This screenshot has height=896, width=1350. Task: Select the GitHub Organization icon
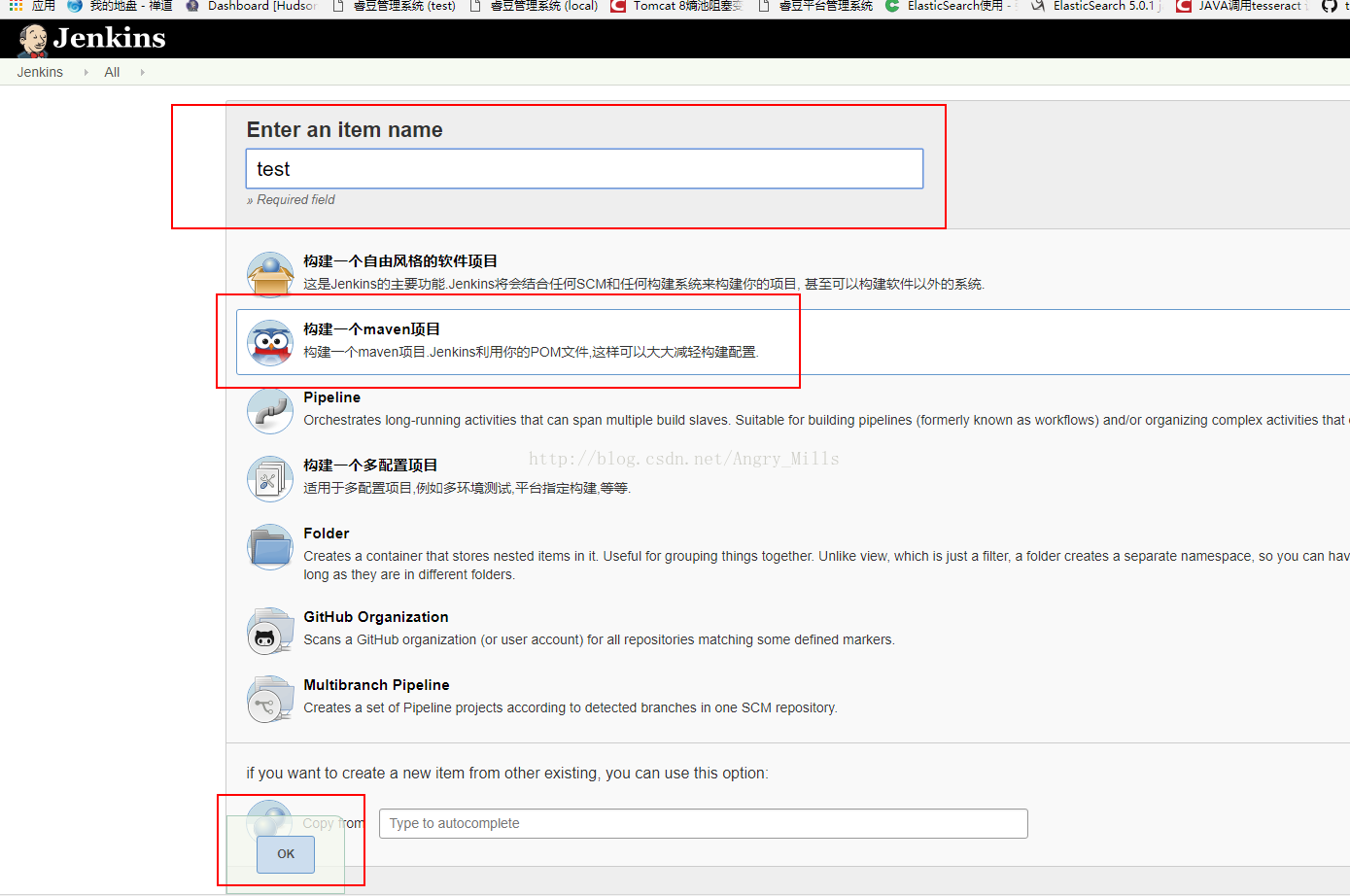[x=270, y=631]
